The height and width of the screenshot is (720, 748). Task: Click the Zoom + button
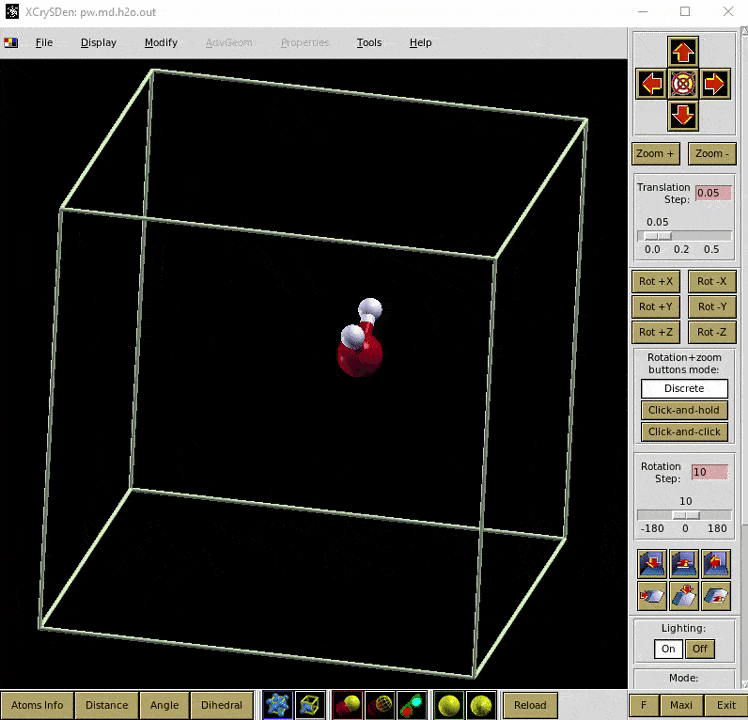(x=655, y=154)
